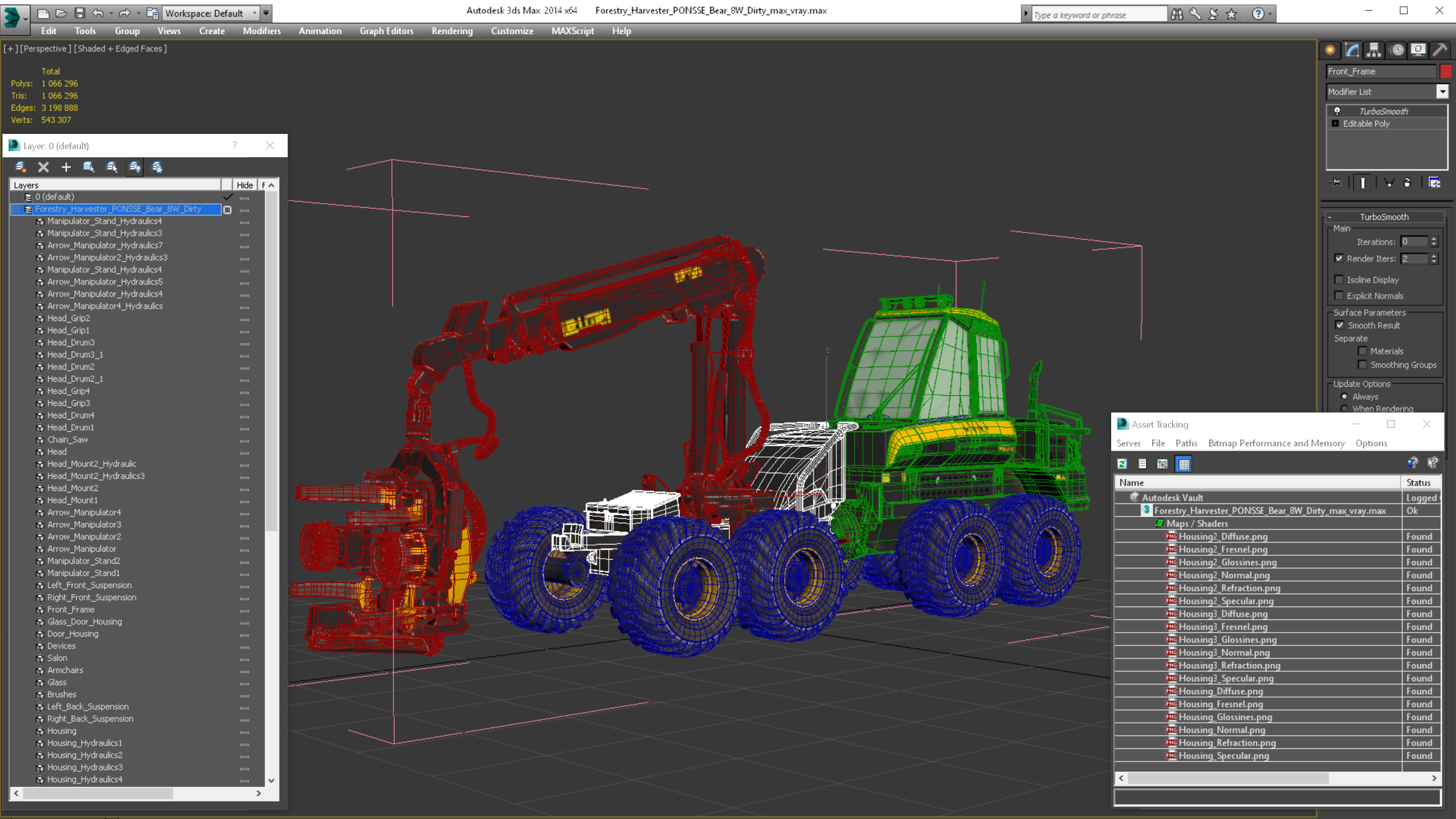
Task: Click the keyword search input field
Action: click(1100, 15)
